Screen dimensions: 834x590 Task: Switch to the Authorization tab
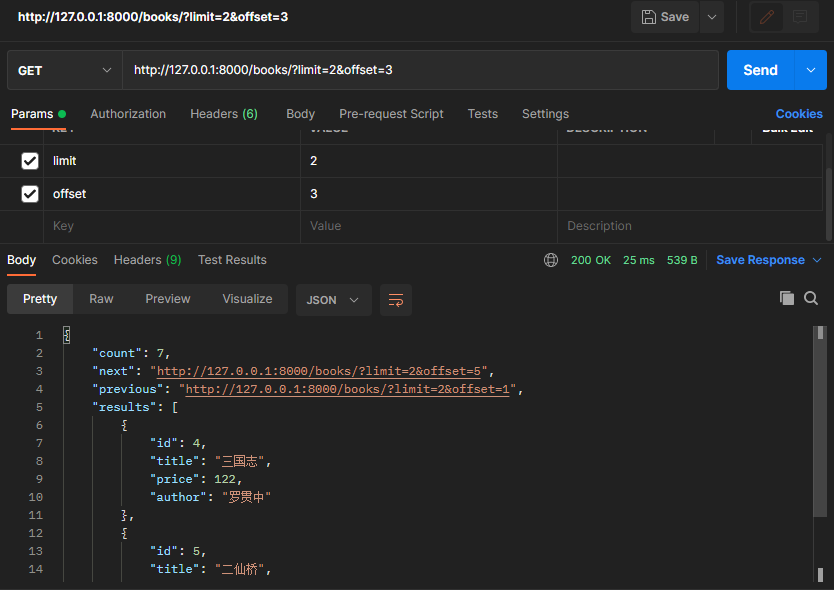coord(128,114)
